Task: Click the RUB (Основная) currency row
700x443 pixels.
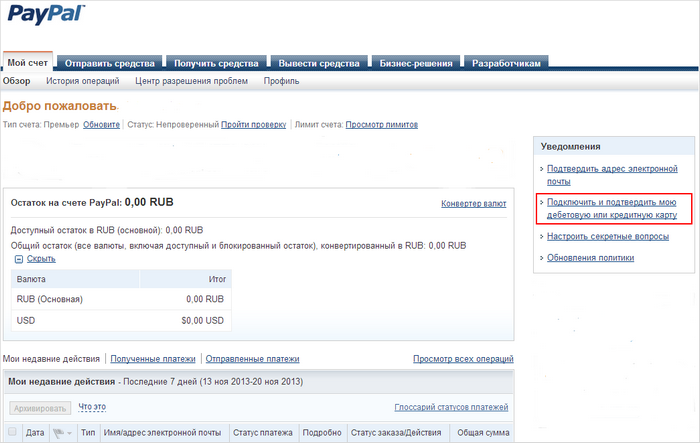Action: point(121,299)
